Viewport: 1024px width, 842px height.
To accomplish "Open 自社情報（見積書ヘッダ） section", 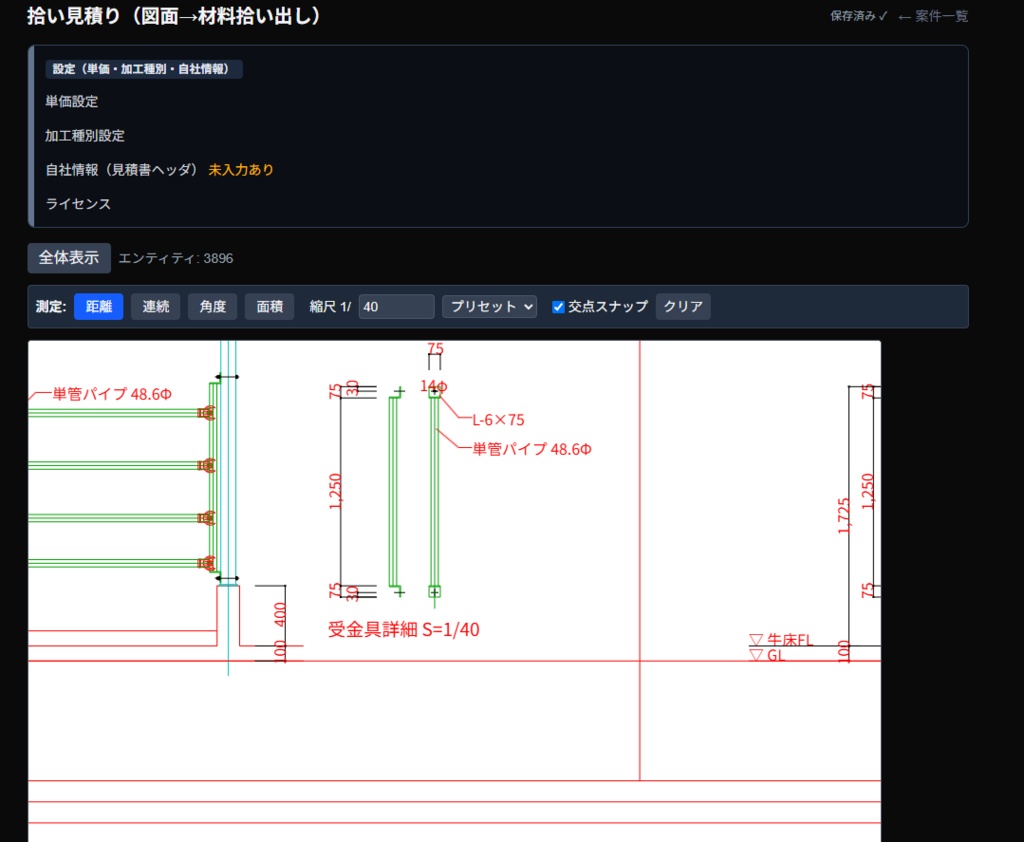I will (x=121, y=170).
